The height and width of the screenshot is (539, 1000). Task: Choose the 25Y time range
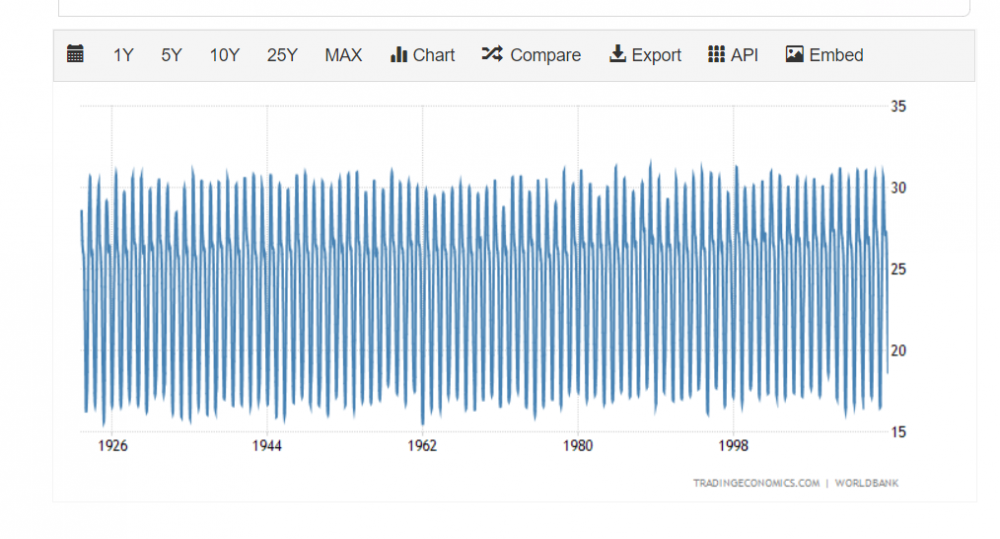(x=282, y=56)
